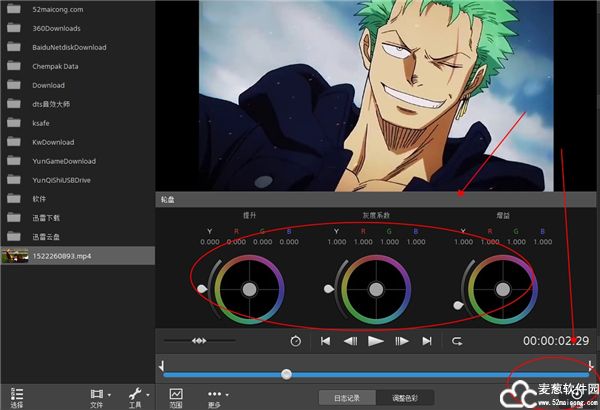The image size is (600, 410).
Task: Switch to the 调整色彩 tab
Action: (x=403, y=398)
